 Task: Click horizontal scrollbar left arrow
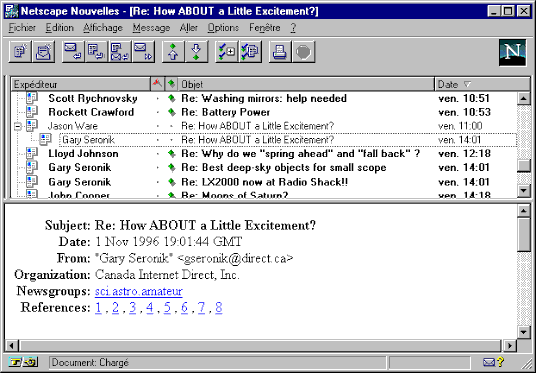tap(12, 345)
